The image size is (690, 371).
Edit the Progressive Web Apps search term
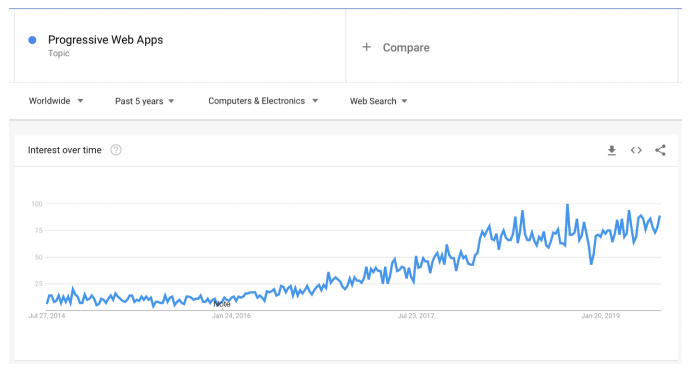106,40
